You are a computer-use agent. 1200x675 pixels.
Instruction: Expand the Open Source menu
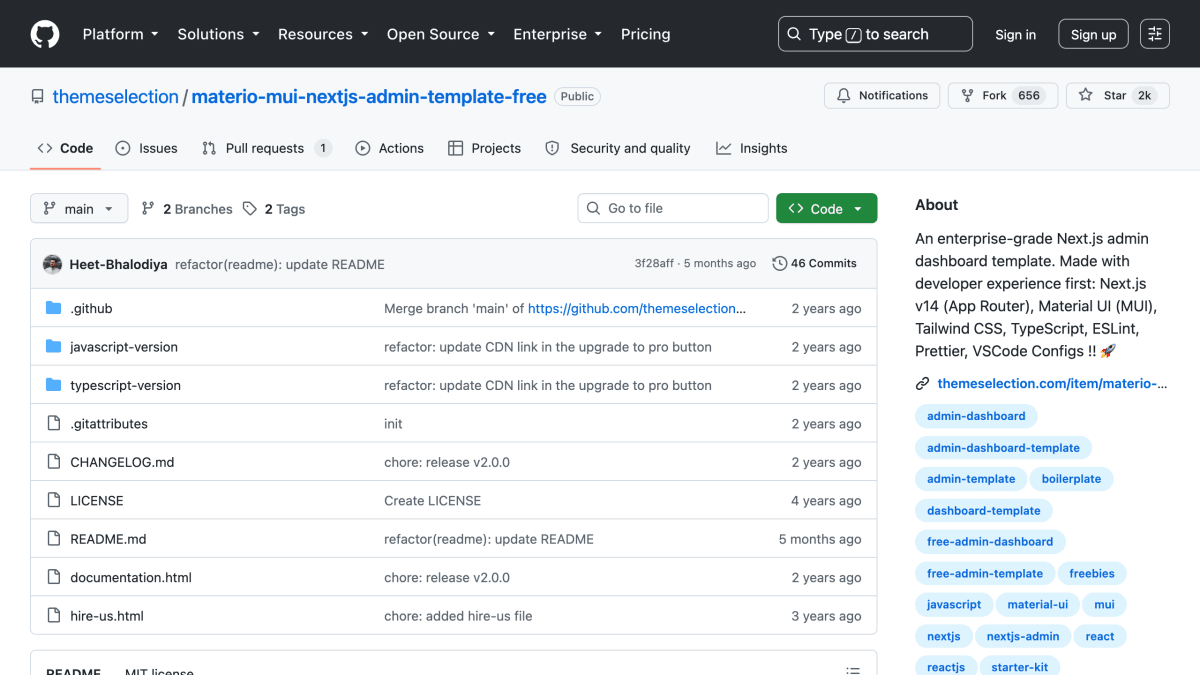(x=441, y=34)
